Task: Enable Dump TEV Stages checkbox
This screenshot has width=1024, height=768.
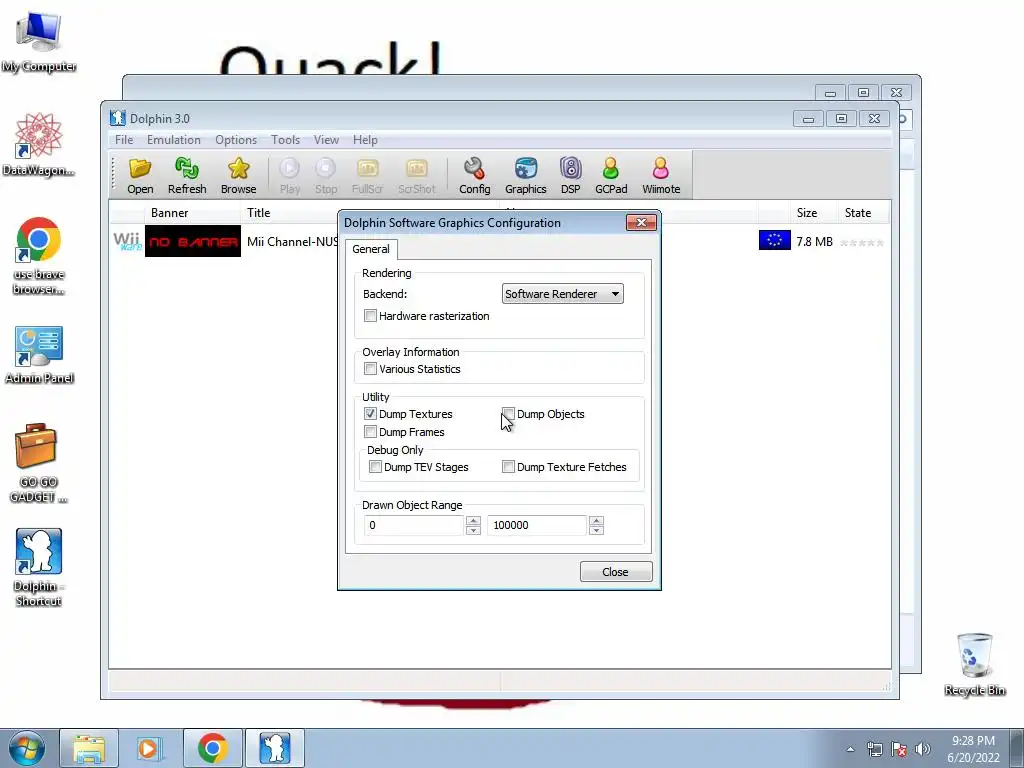Action: (x=376, y=467)
